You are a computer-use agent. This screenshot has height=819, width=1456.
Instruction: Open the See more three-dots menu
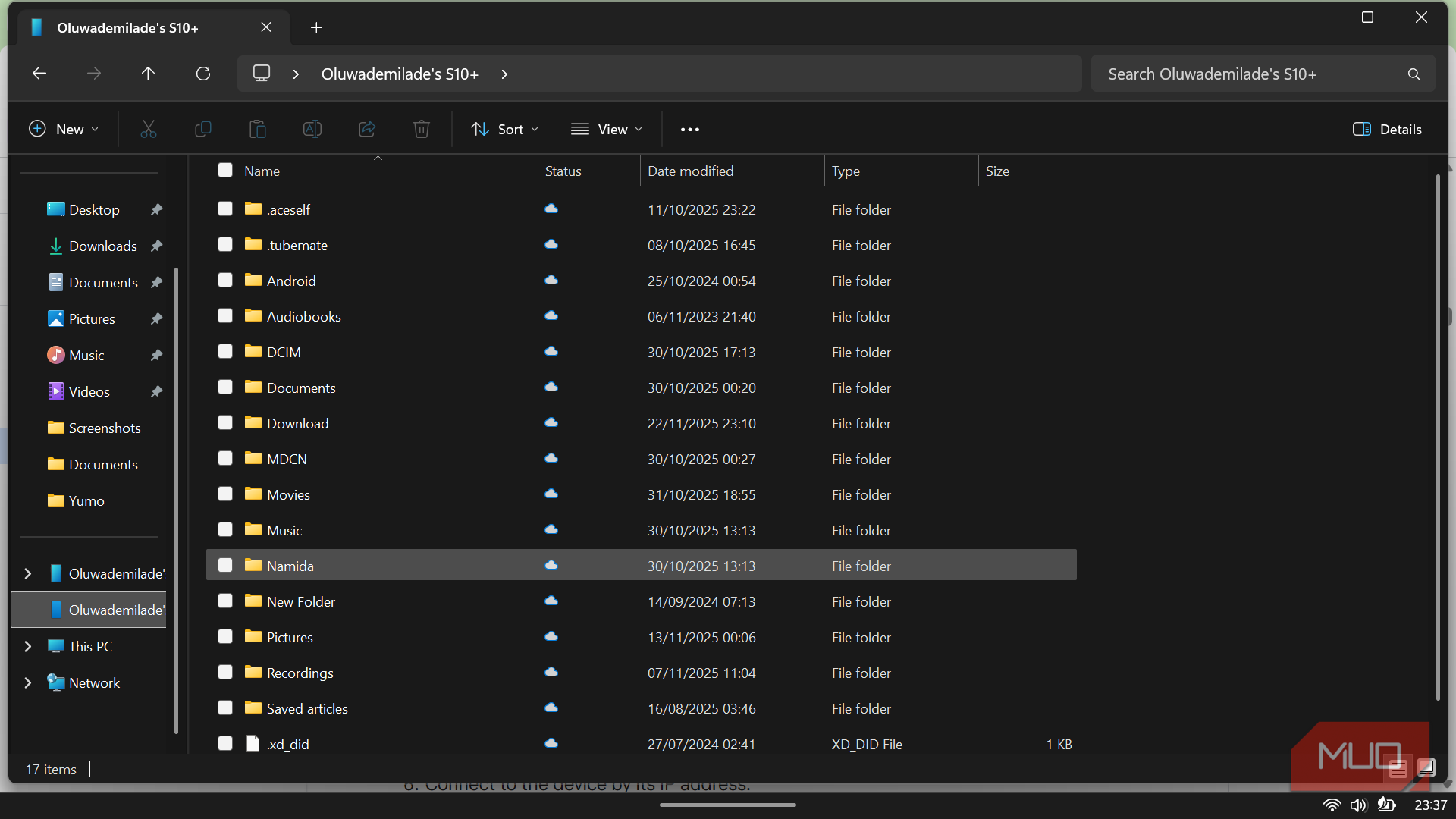point(690,130)
